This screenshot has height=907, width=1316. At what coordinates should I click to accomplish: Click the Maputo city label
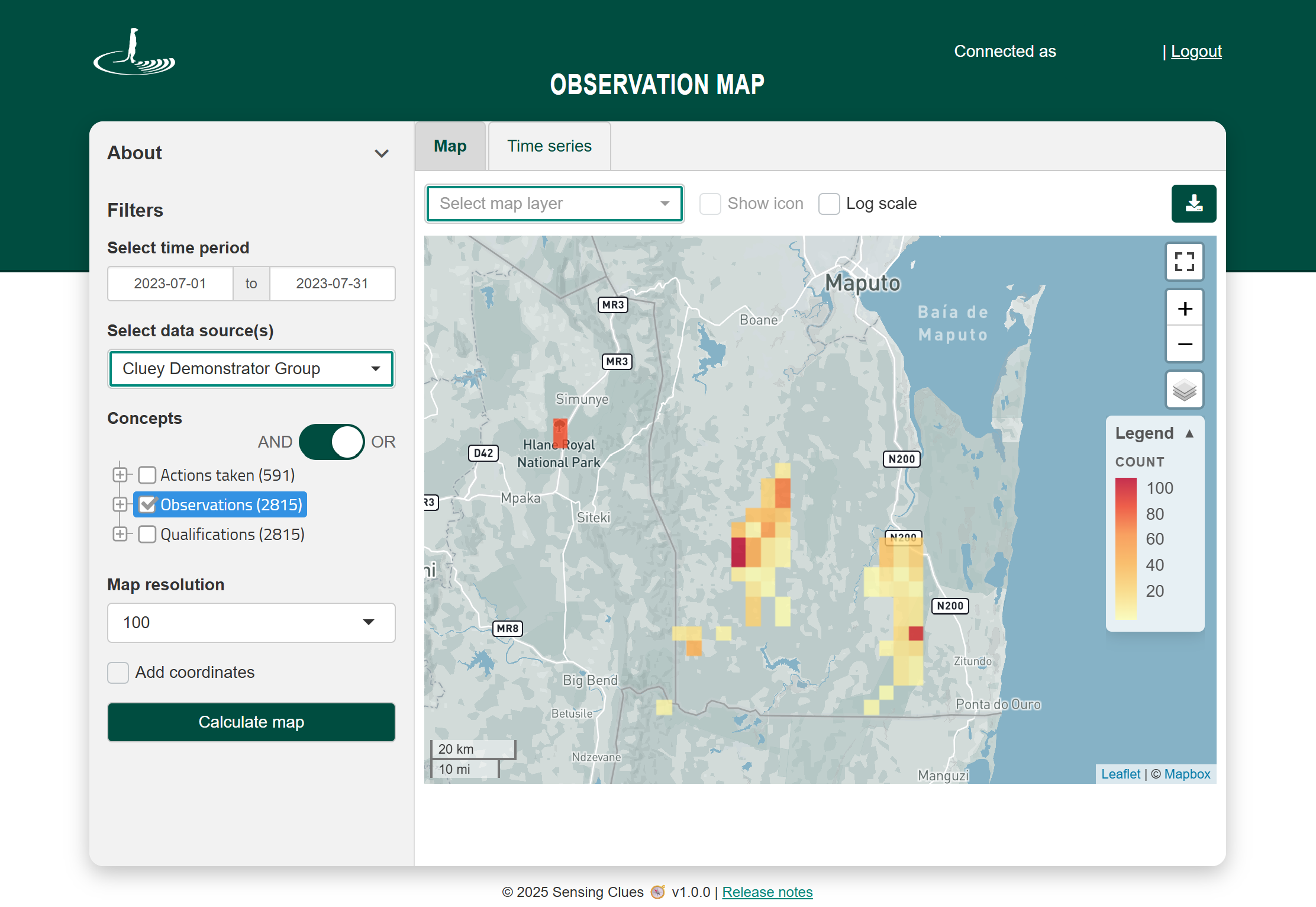coord(862,283)
